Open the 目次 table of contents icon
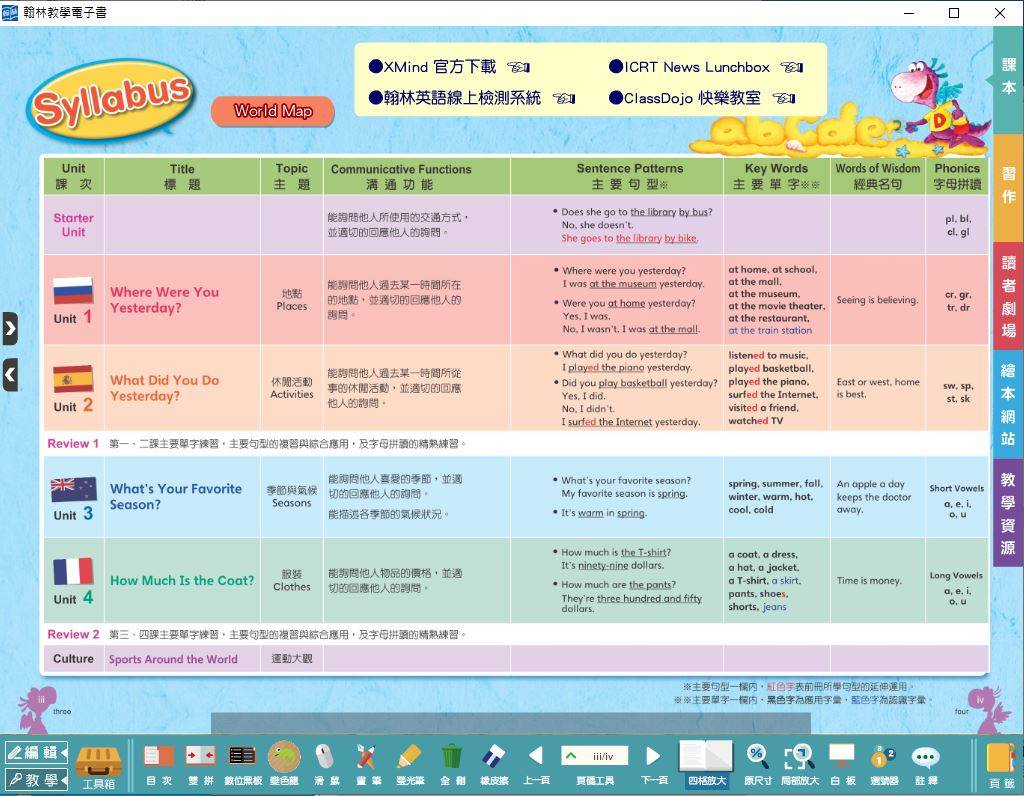Viewport: 1024px width, 796px height. point(159,756)
